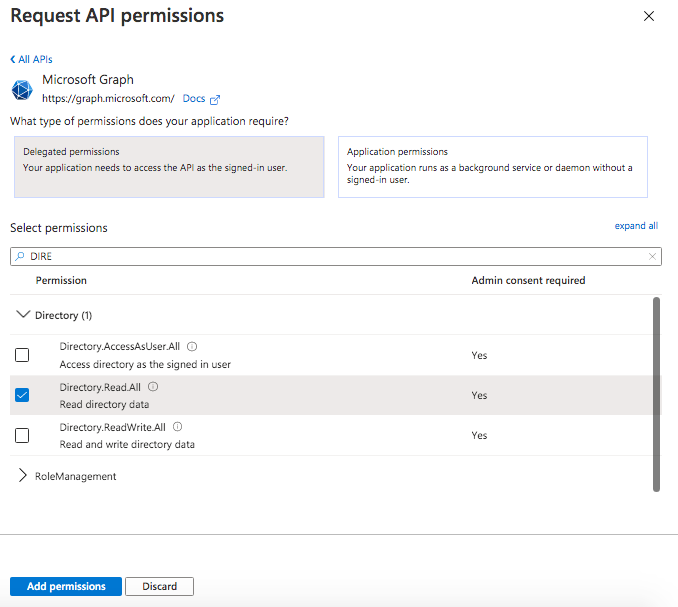Clear the permissions search text
The width and height of the screenshot is (678, 607).
[x=652, y=256]
